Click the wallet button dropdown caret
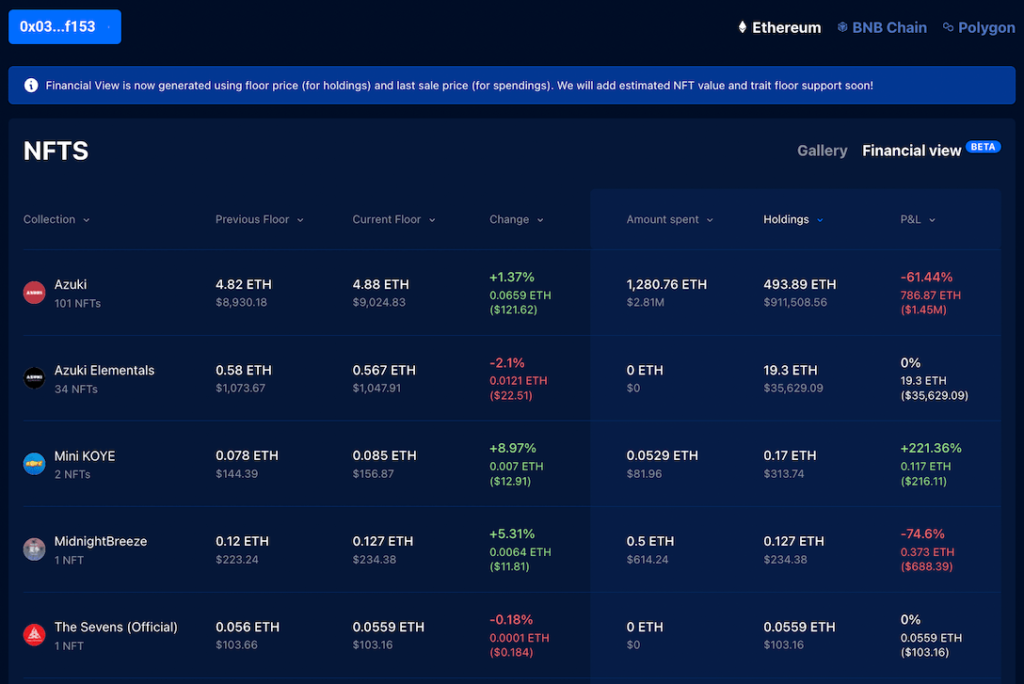 click(x=108, y=27)
